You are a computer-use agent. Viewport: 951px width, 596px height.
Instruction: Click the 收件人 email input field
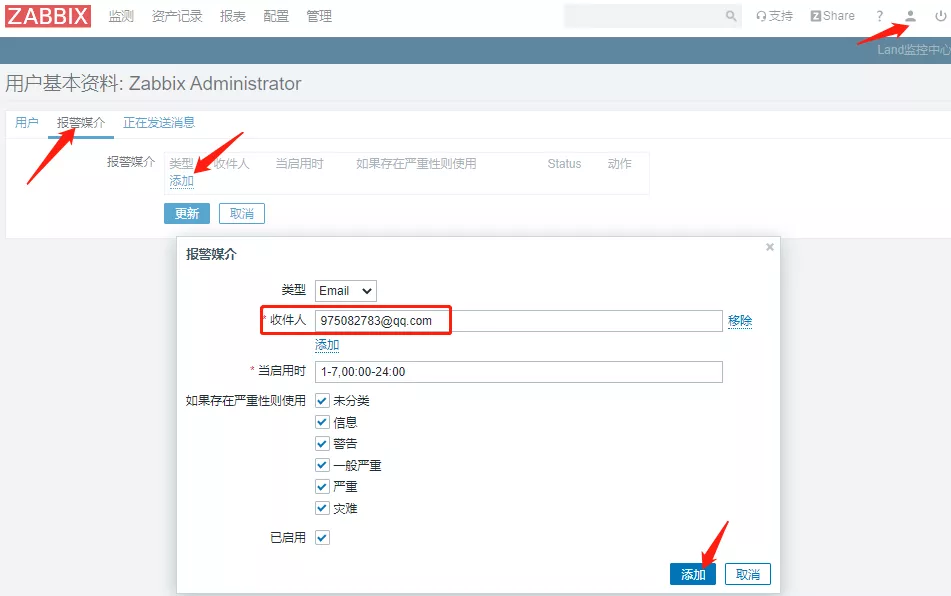[x=518, y=321]
